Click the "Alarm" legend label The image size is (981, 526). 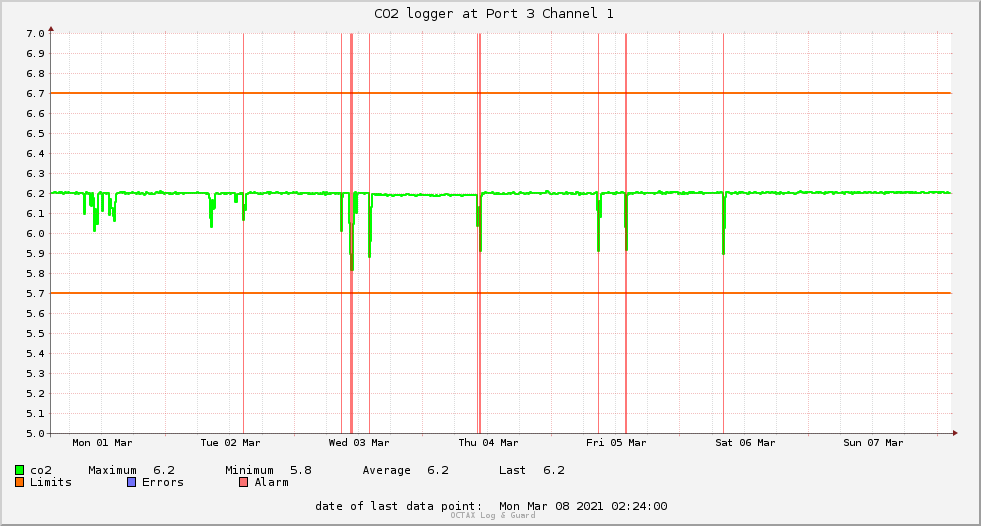(272, 482)
